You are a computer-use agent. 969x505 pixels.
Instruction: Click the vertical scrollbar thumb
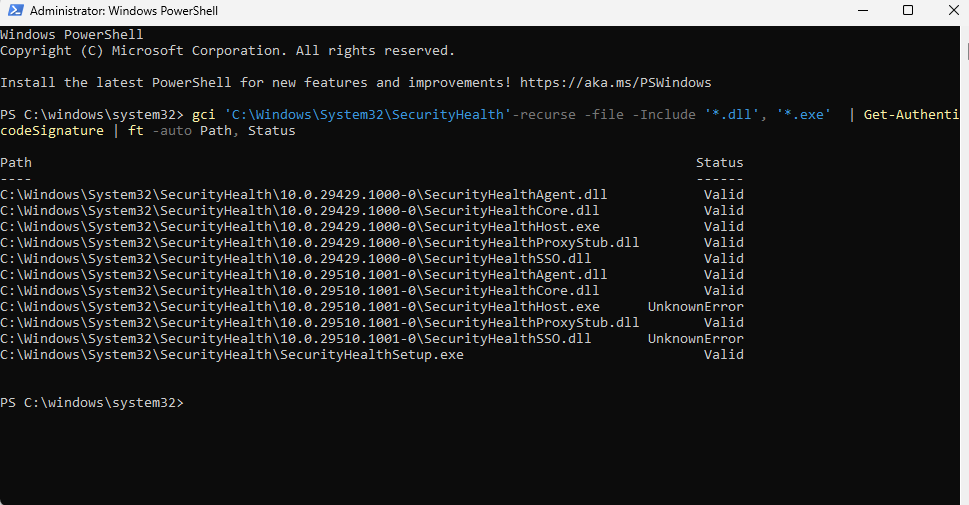click(x=967, y=51)
